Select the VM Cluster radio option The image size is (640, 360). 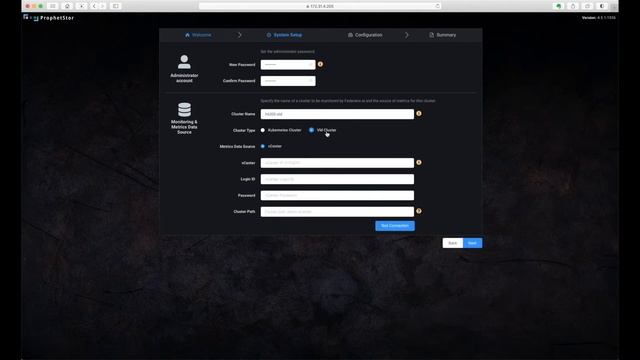pyautogui.click(x=311, y=130)
